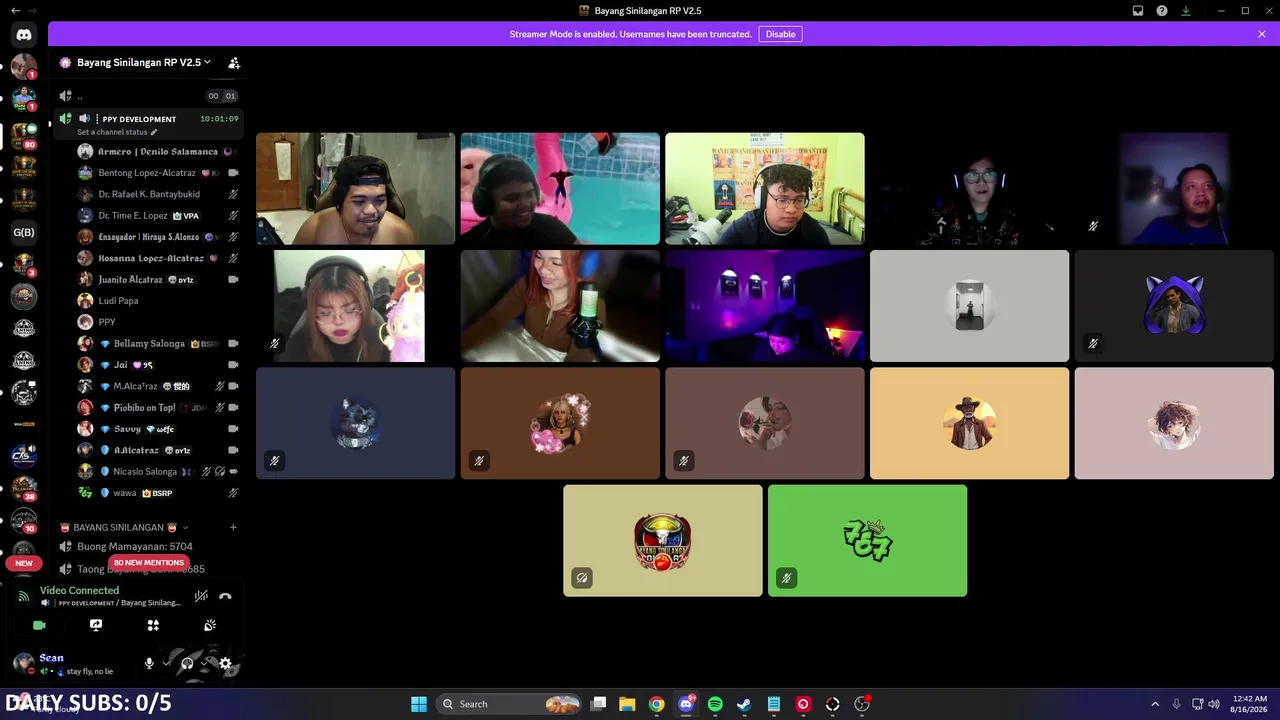Viewport: 1280px width, 720px height.
Task: Download Discord update
Action: [1186, 11]
